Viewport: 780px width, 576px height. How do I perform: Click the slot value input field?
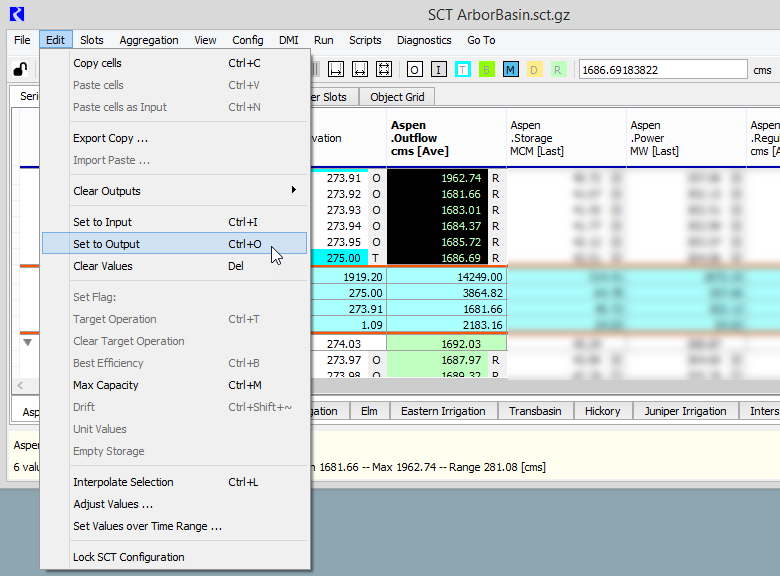[662, 70]
